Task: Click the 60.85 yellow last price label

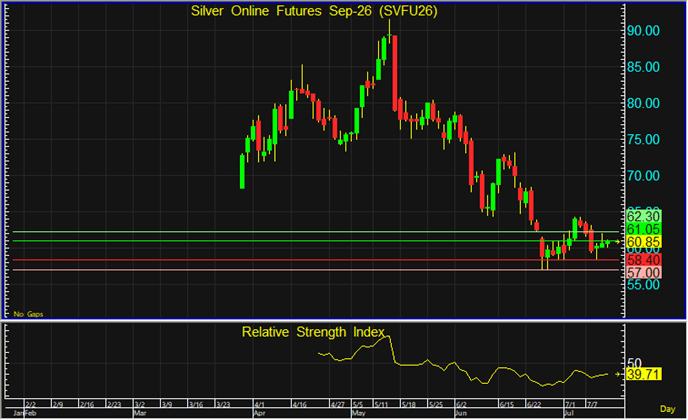Action: tap(643, 242)
